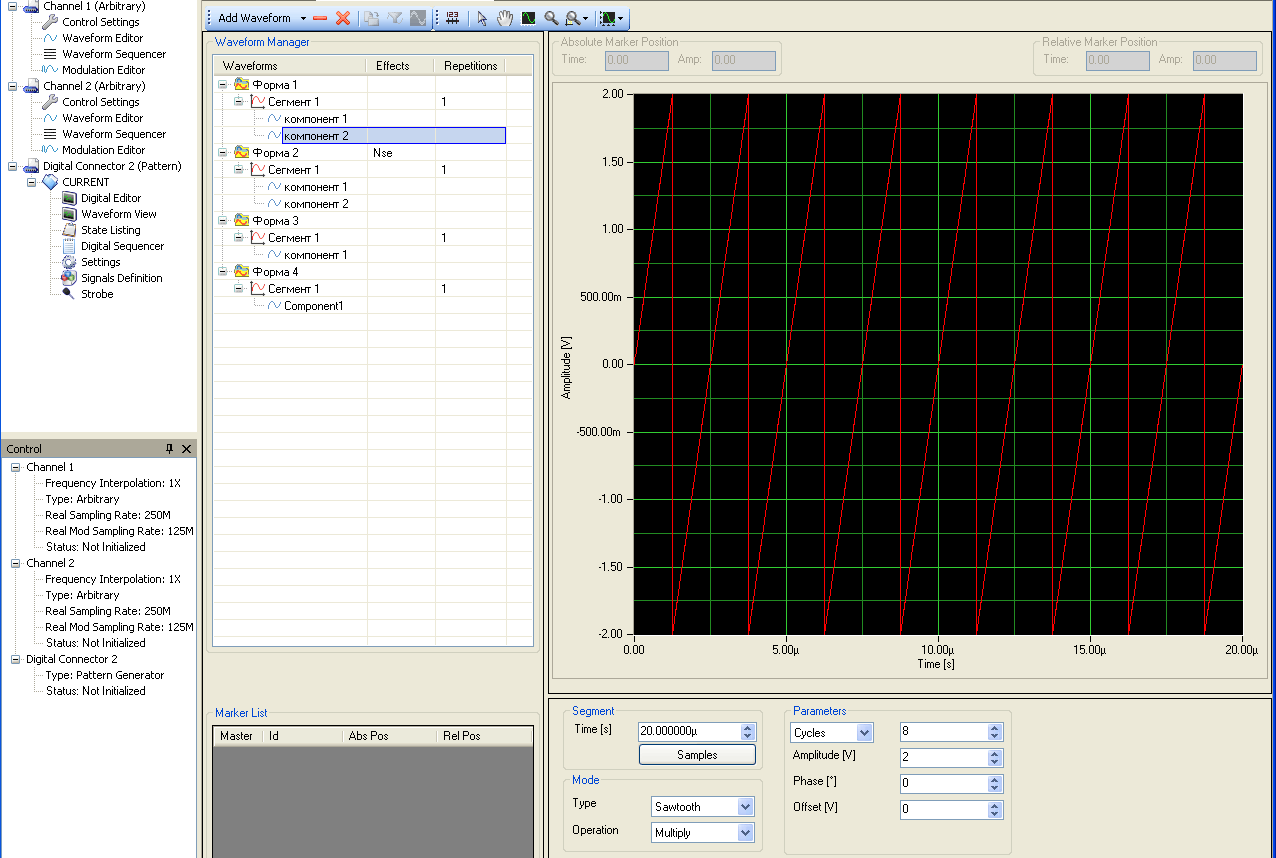1276x858 pixels.
Task: Open Channel 1 Modulation Editor
Action: point(103,70)
